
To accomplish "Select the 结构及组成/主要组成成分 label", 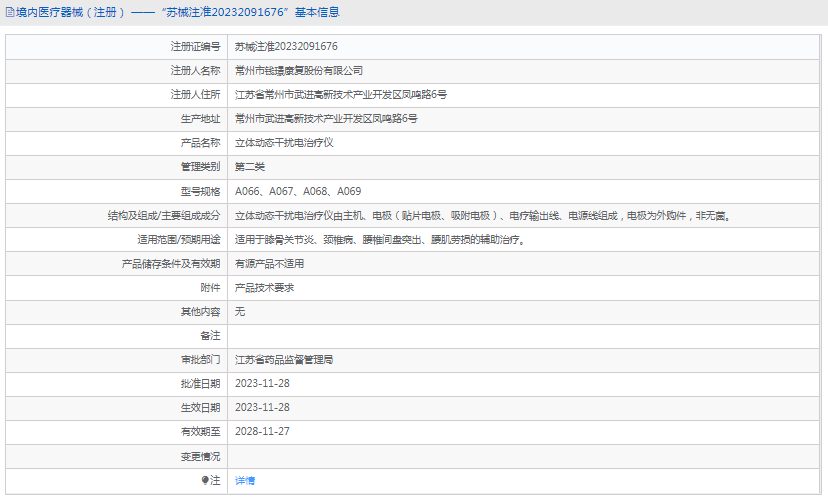I will tap(164, 215).
